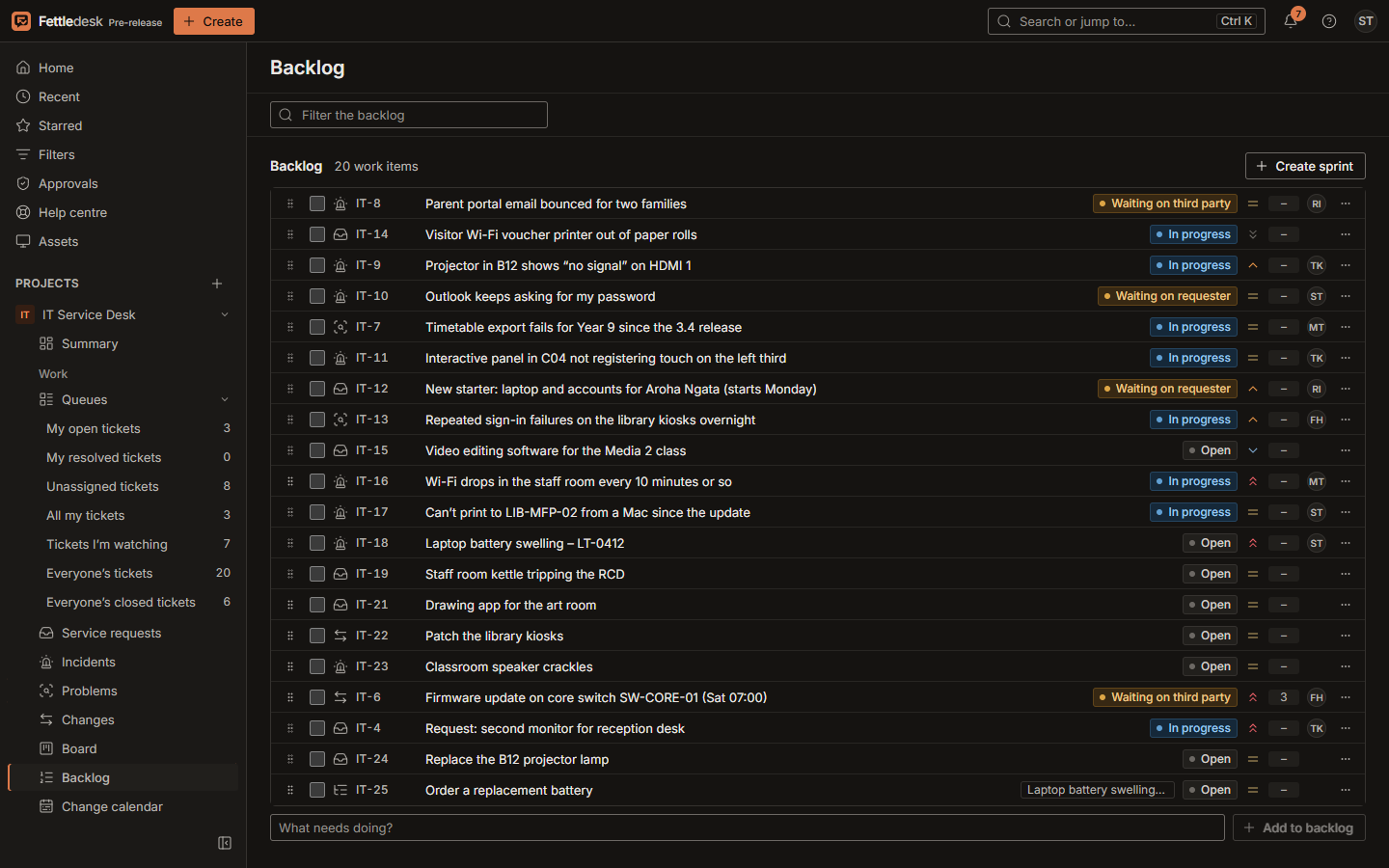Click the What needs doing input

pyautogui.click(x=748, y=827)
